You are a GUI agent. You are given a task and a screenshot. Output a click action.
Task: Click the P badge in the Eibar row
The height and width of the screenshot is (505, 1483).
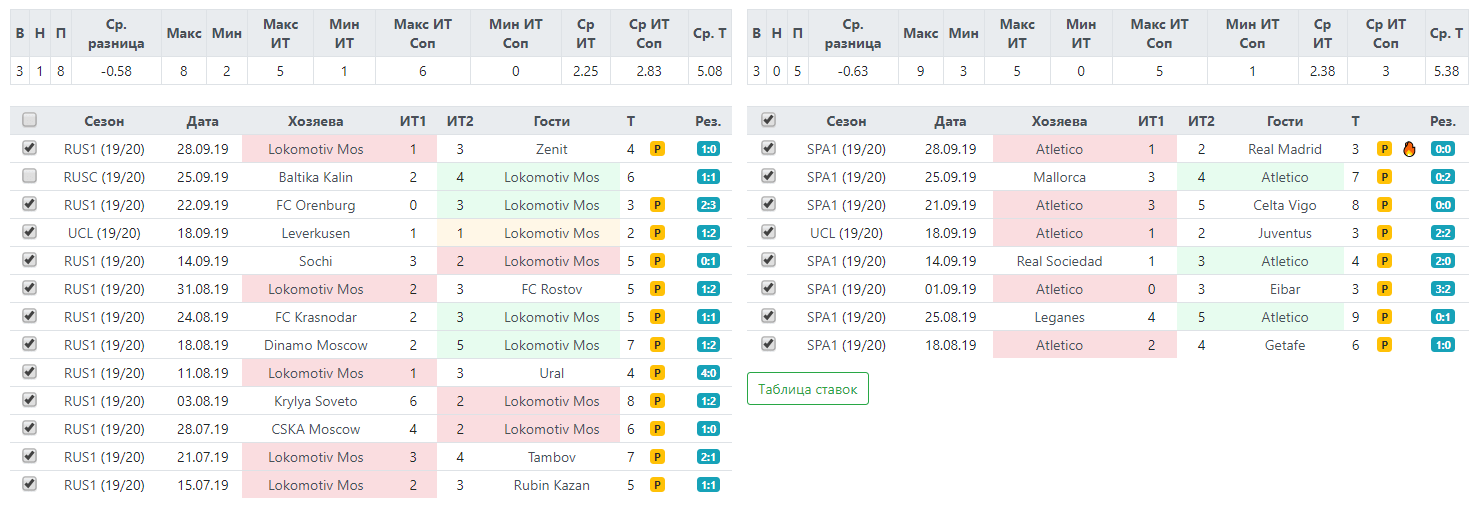click(1384, 289)
